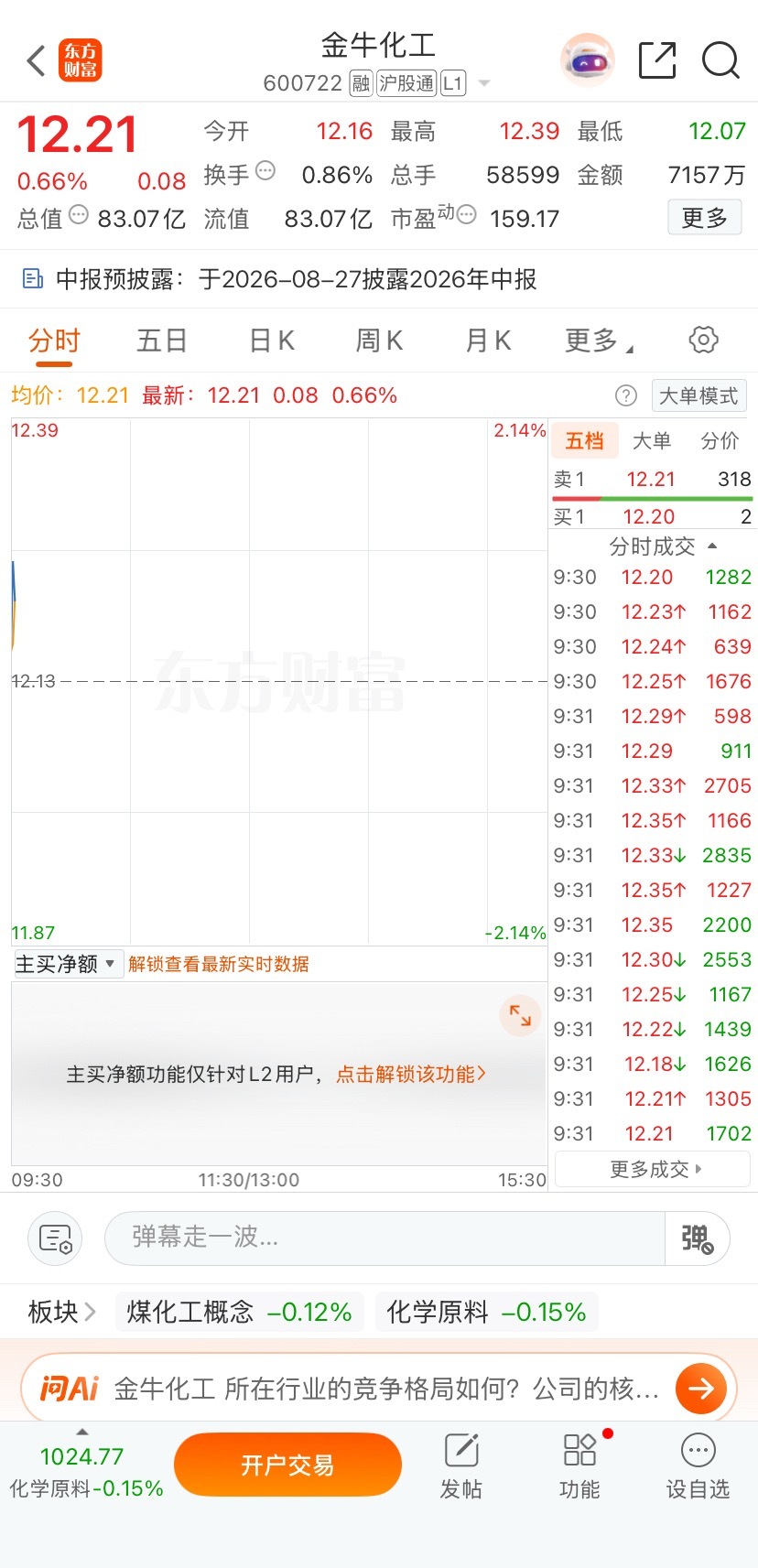Open the 煤化工概念 sector tag
The image size is (758, 1568).
(x=239, y=1312)
